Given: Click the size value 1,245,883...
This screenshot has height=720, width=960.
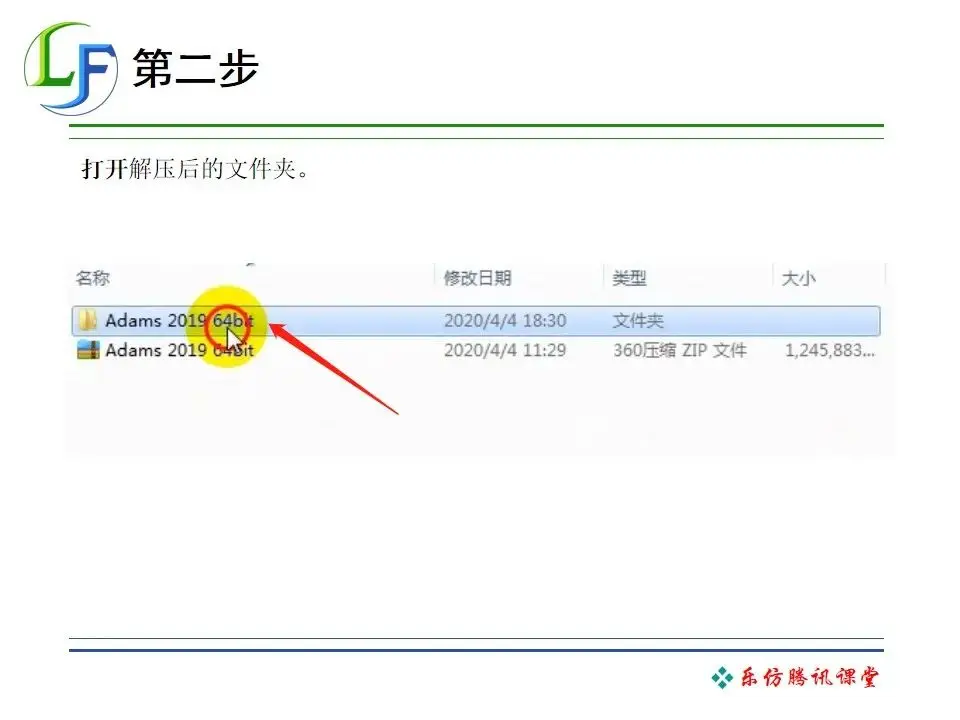Looking at the screenshot, I should click(x=830, y=350).
